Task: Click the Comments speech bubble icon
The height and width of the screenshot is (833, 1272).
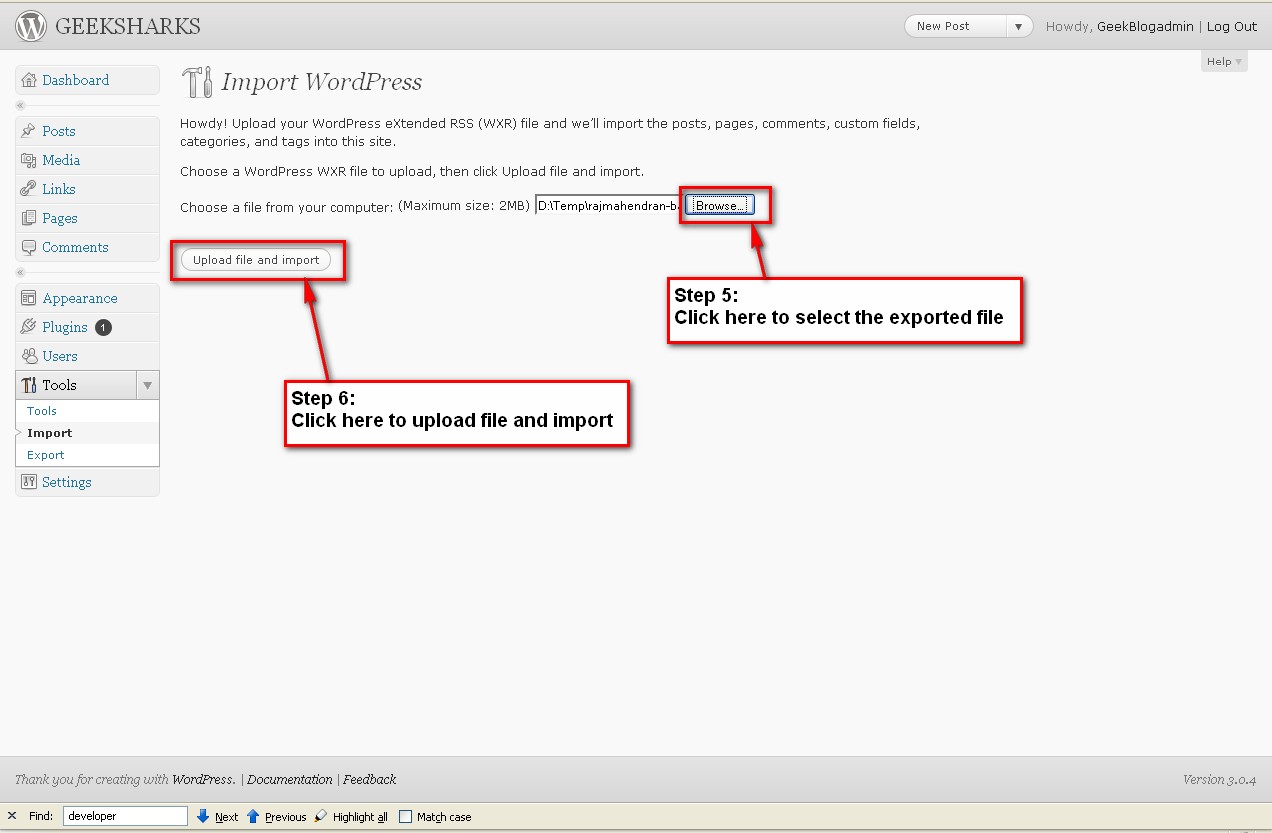Action: [x=29, y=247]
